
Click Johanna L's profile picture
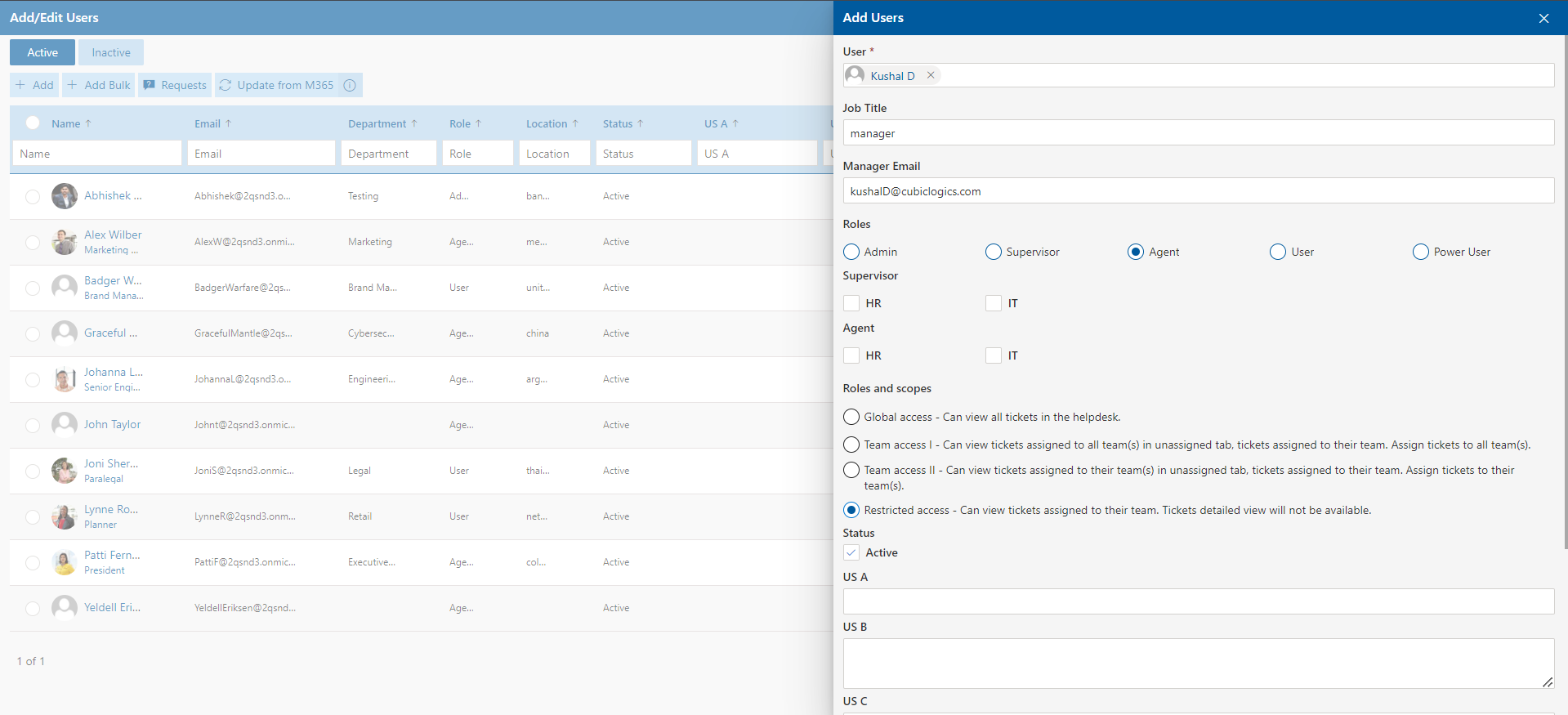click(65, 379)
